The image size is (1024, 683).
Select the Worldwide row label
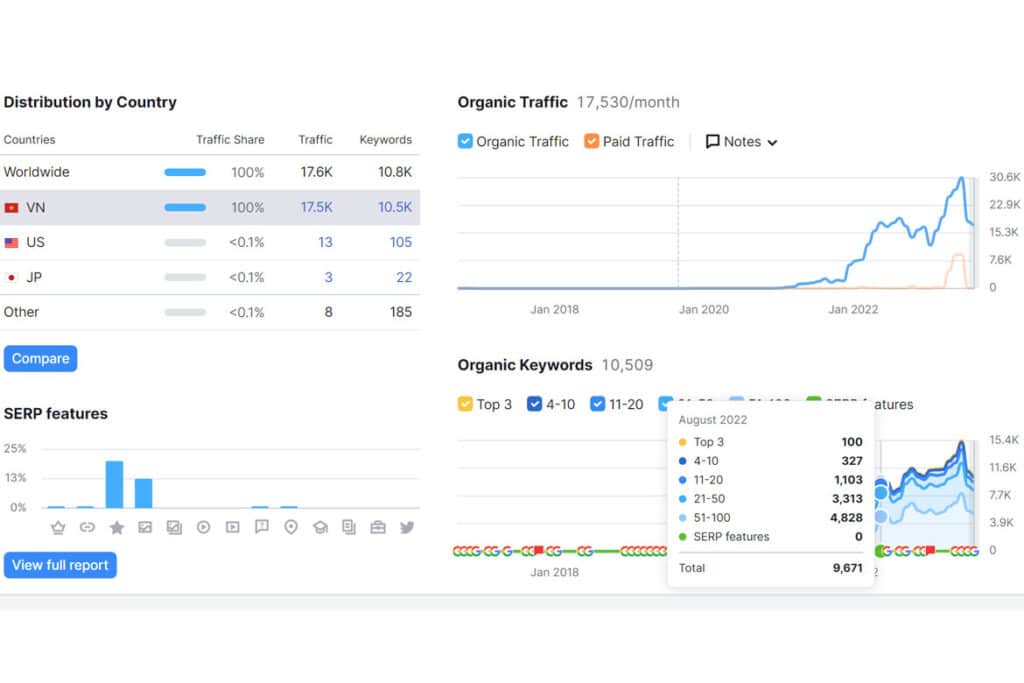tap(37, 172)
